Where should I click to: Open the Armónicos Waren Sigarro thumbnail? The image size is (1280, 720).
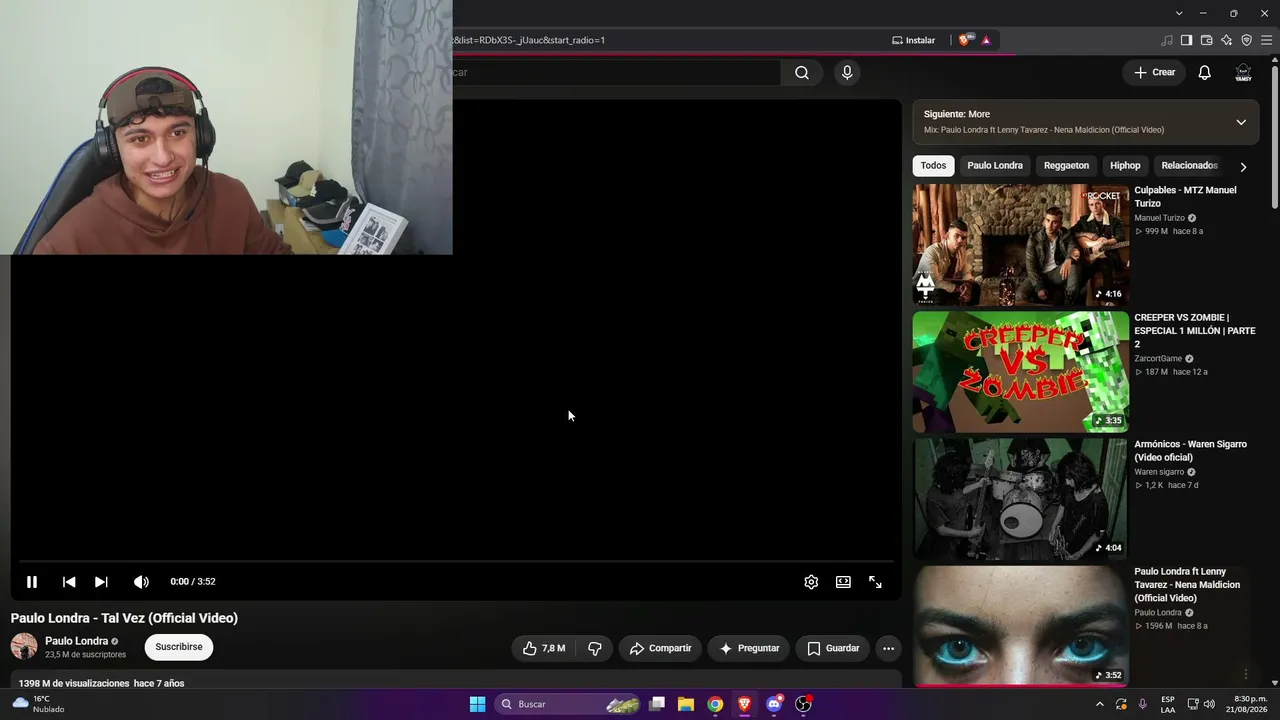tap(1020, 499)
